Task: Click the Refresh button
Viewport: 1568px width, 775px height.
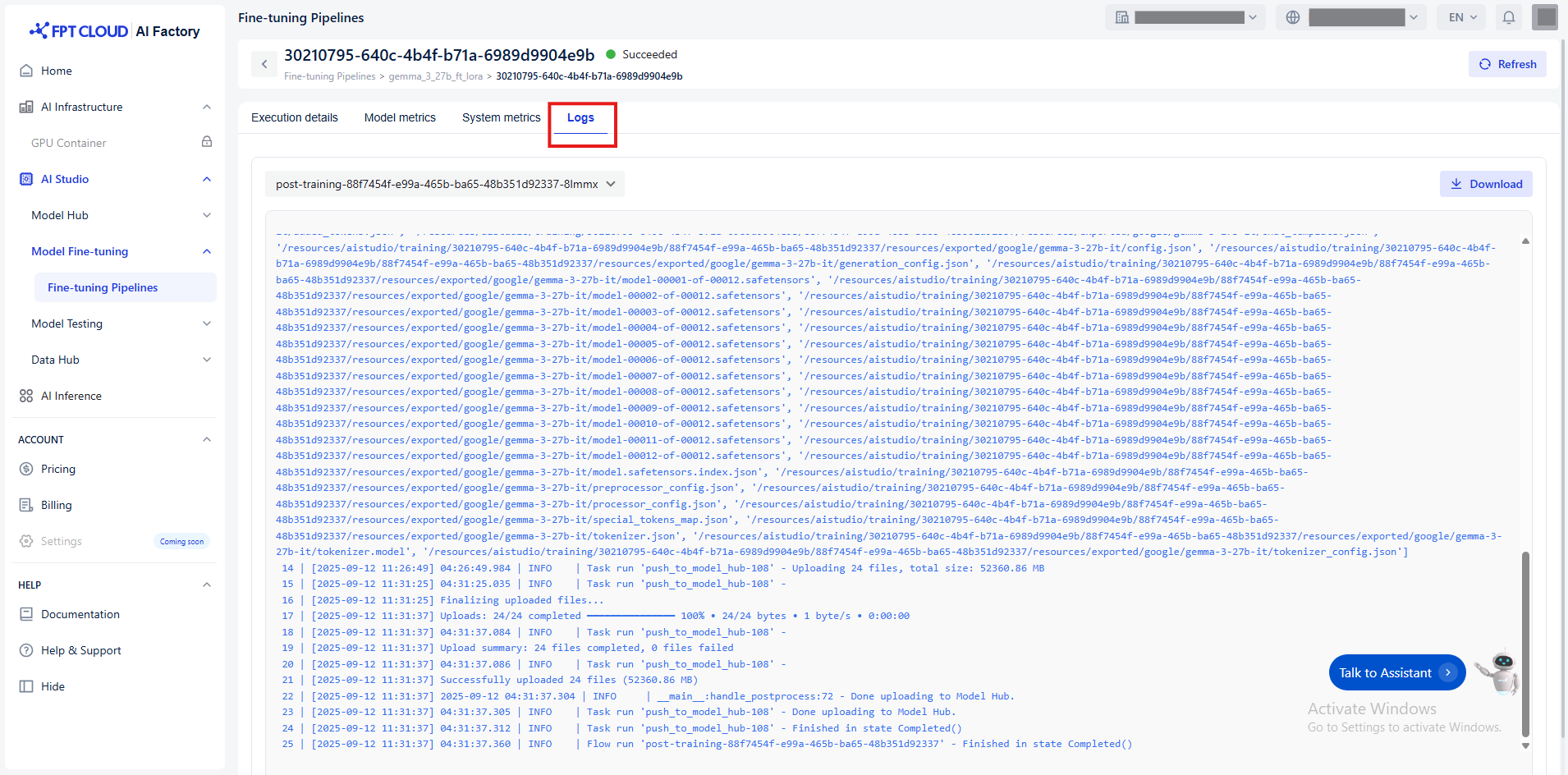Action: [1506, 64]
